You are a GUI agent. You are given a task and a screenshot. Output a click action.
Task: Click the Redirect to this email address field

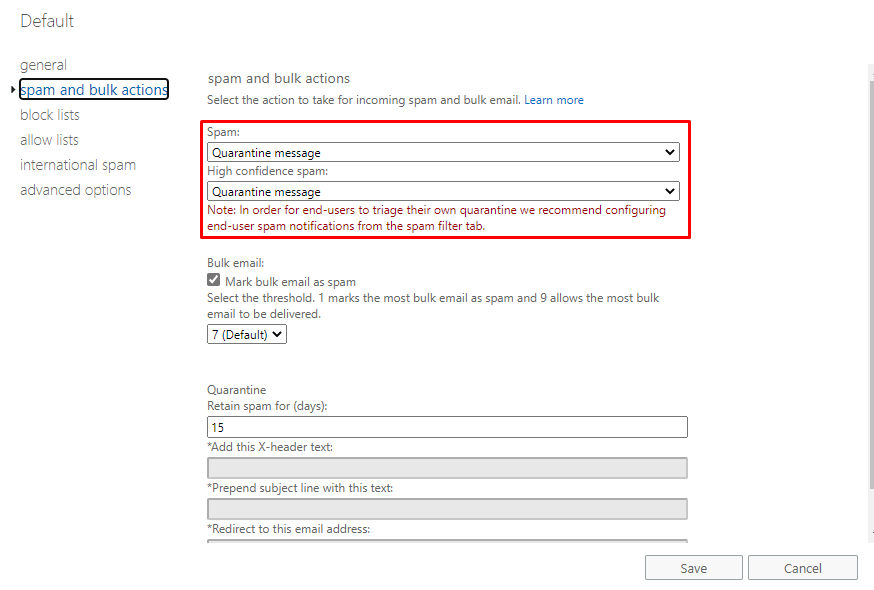pos(447,540)
